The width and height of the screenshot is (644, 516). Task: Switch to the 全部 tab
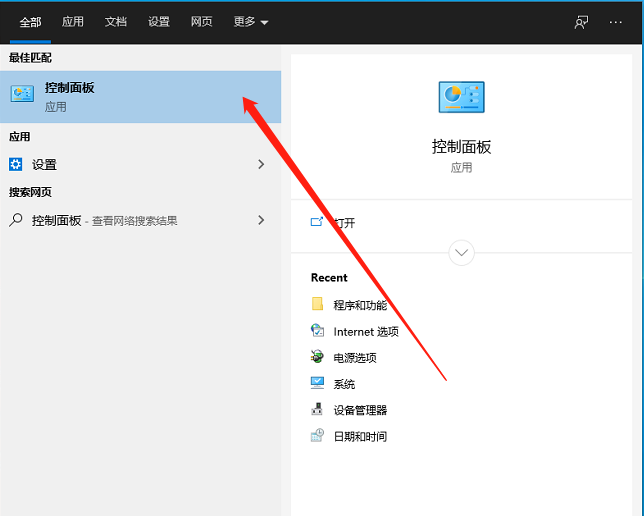point(30,22)
